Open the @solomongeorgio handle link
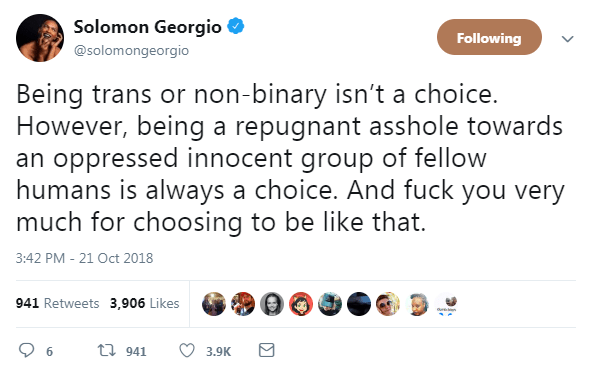 tap(131, 51)
